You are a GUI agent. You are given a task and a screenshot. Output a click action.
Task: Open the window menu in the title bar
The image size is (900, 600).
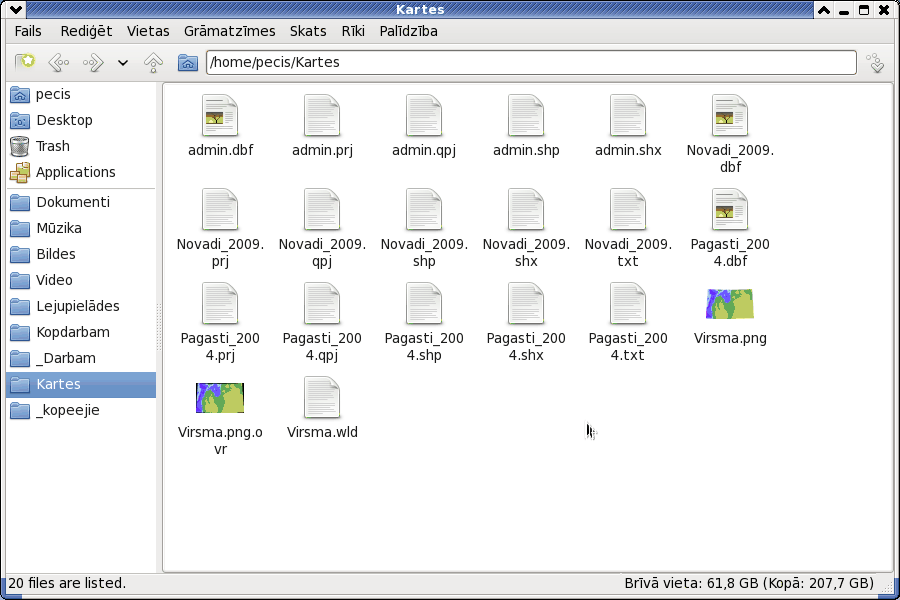15,9
